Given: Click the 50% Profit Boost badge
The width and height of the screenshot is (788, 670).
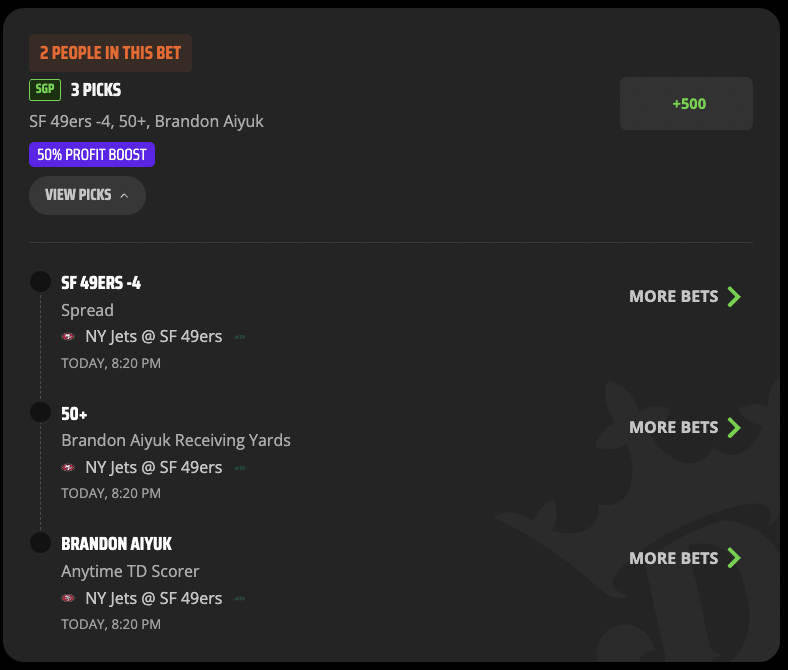Looking at the screenshot, I should [92, 154].
